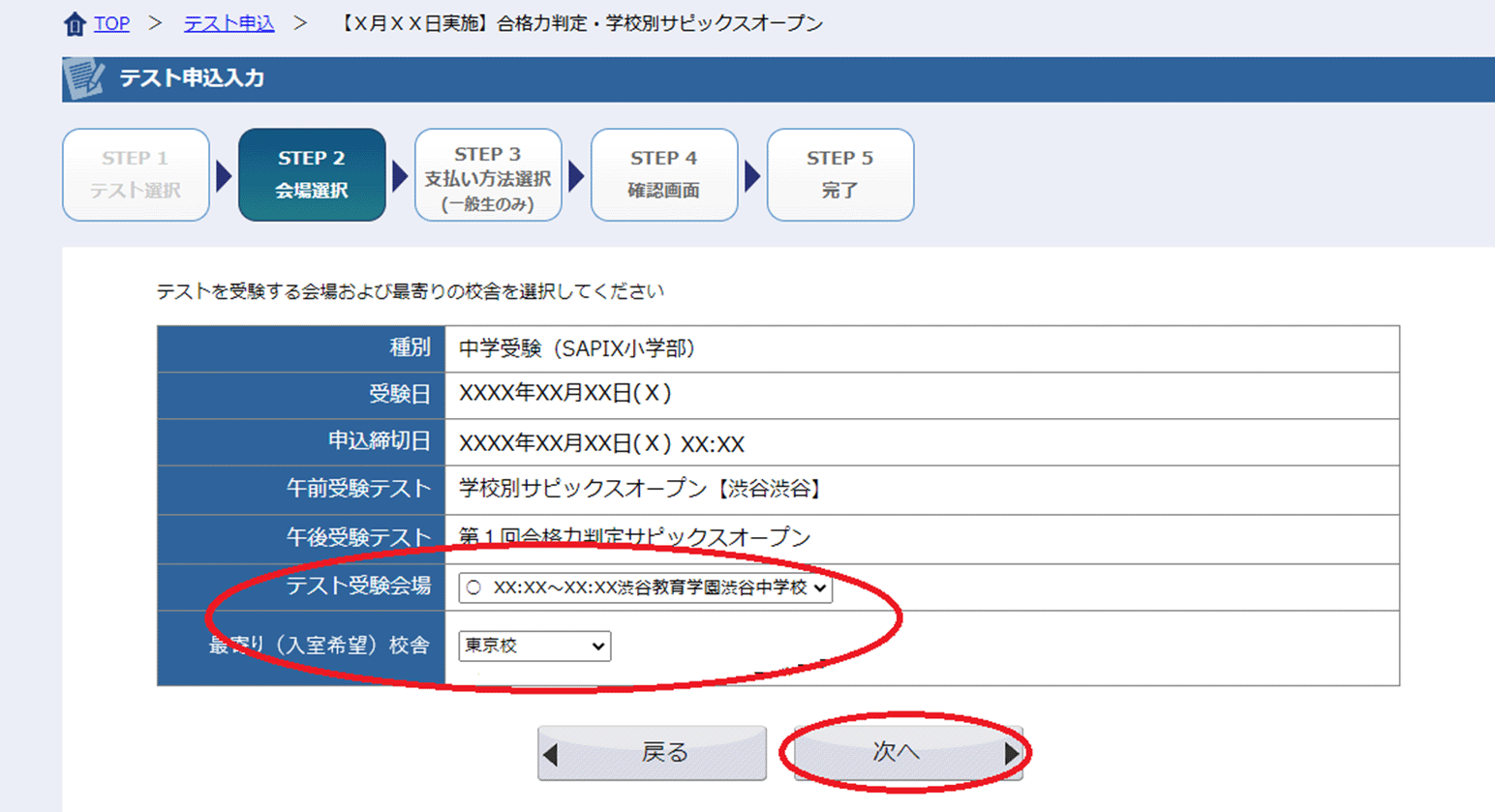Click the 合格力判定・学校別サピックスオープン breadcrumb text
This screenshot has height=812, width=1495.
click(x=581, y=24)
